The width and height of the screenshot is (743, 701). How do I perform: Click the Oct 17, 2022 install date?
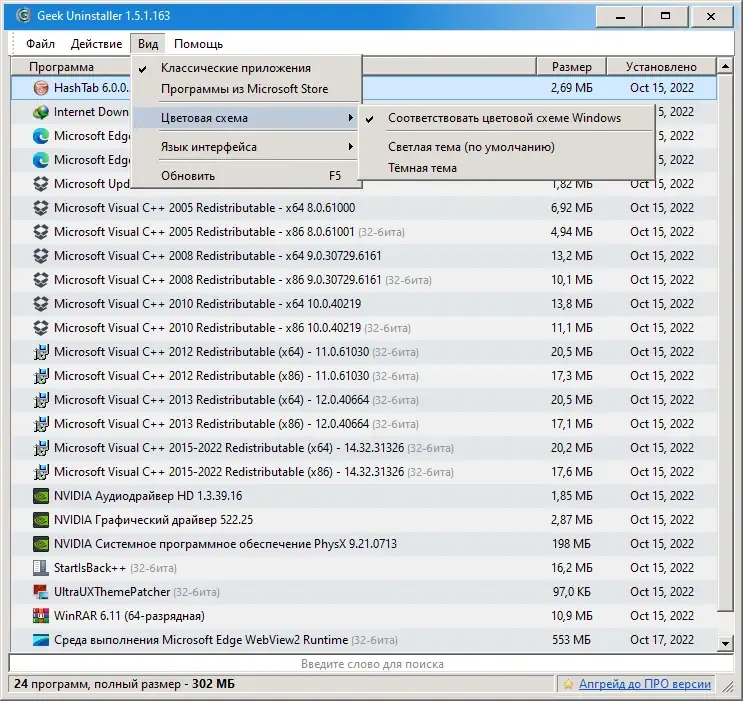661,640
